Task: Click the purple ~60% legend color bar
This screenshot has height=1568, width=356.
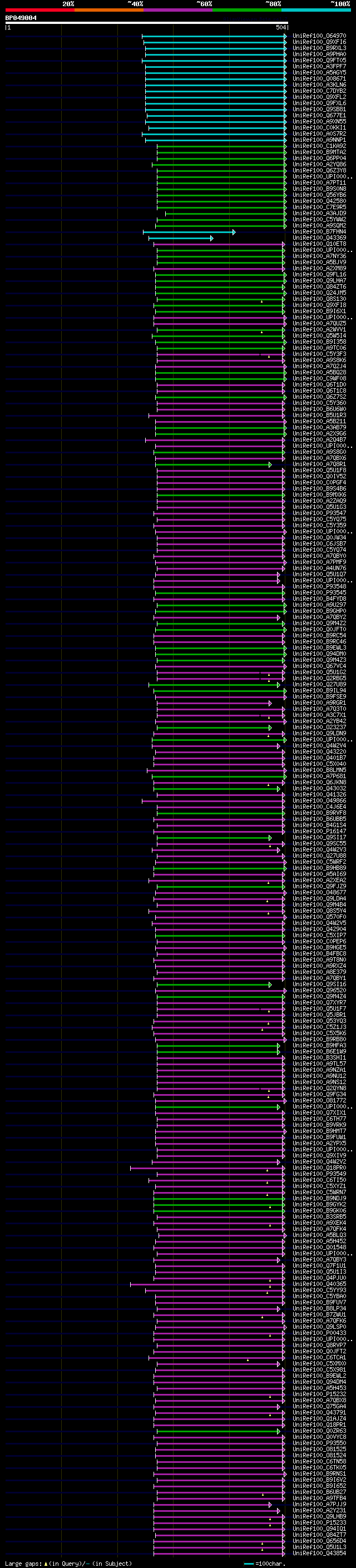Action: coord(179,10)
